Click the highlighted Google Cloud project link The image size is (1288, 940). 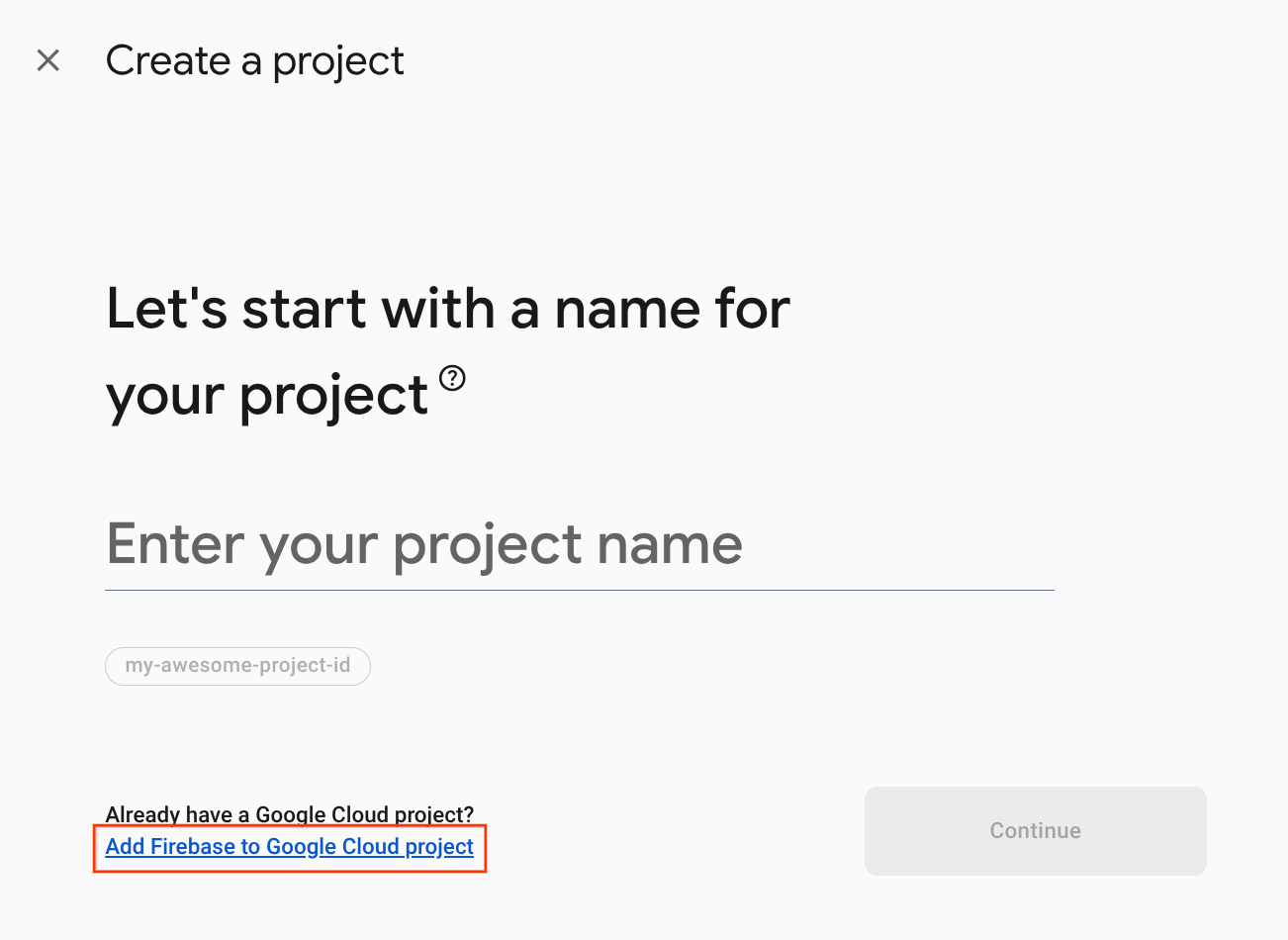click(x=289, y=847)
